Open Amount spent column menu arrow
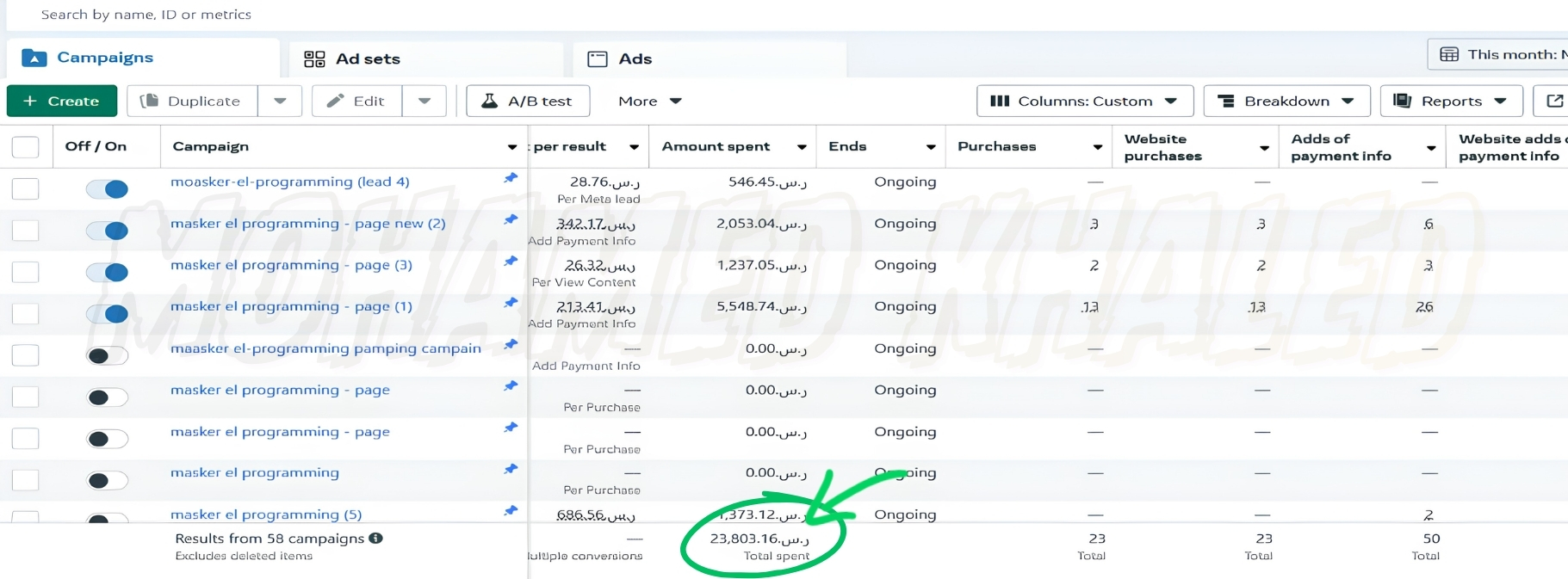 click(x=802, y=147)
